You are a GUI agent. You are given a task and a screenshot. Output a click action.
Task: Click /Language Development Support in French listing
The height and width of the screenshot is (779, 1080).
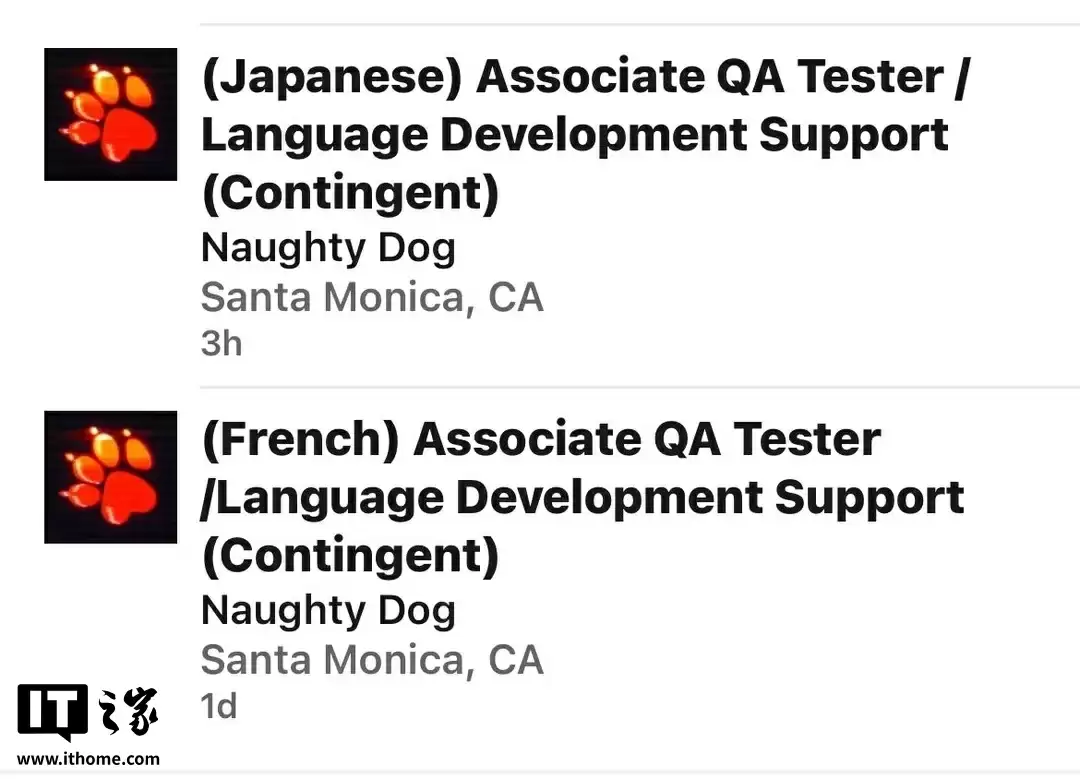[x=582, y=498]
